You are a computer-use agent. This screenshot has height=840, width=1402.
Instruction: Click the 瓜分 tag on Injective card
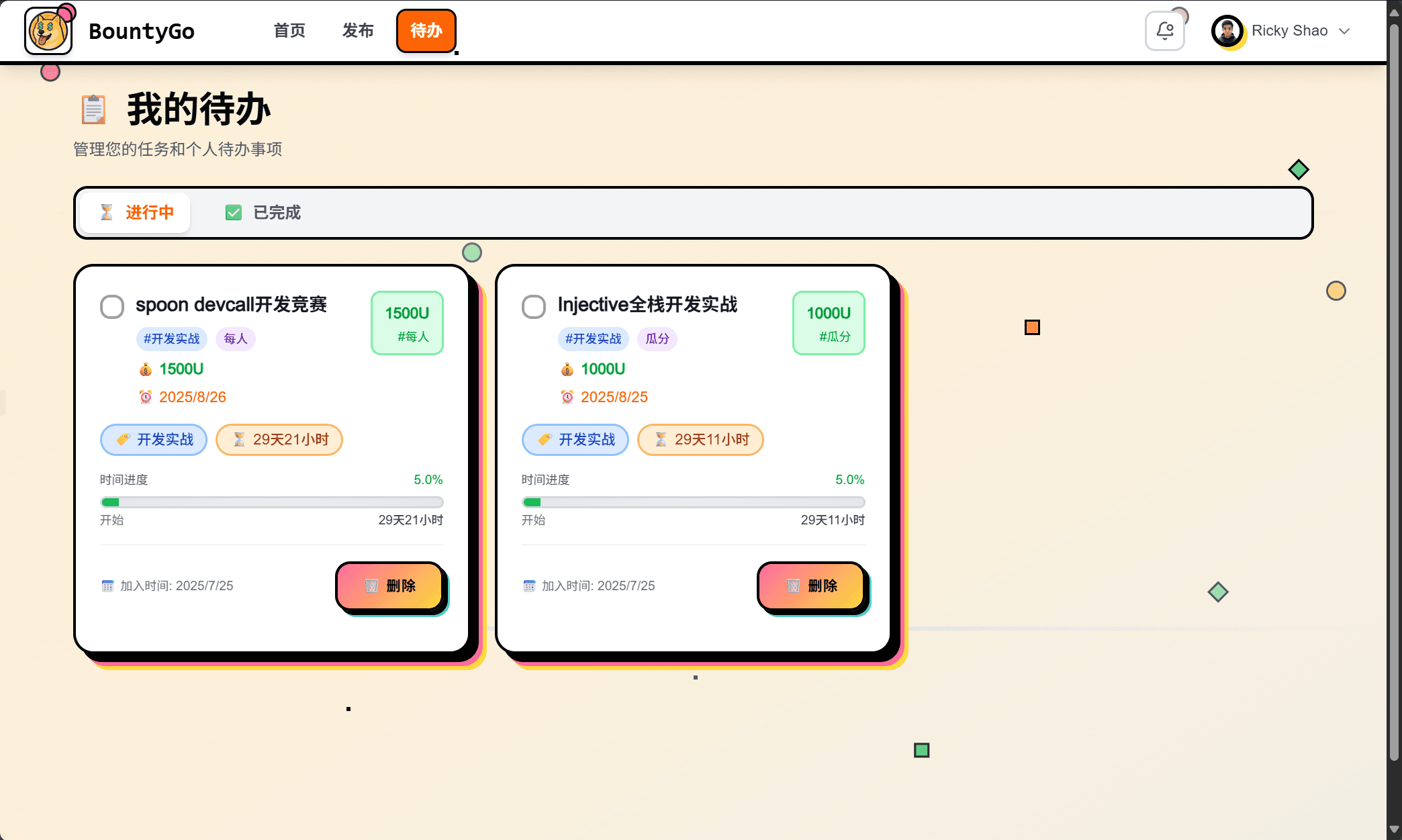click(657, 338)
